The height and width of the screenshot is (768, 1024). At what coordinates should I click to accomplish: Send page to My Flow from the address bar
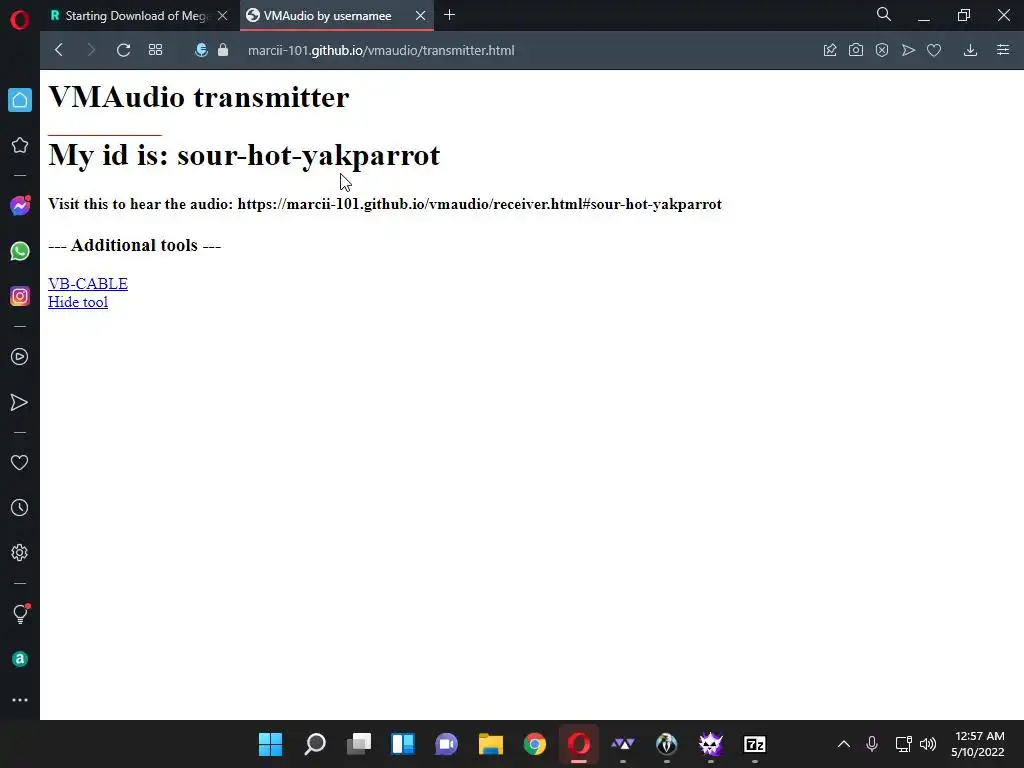(908, 50)
